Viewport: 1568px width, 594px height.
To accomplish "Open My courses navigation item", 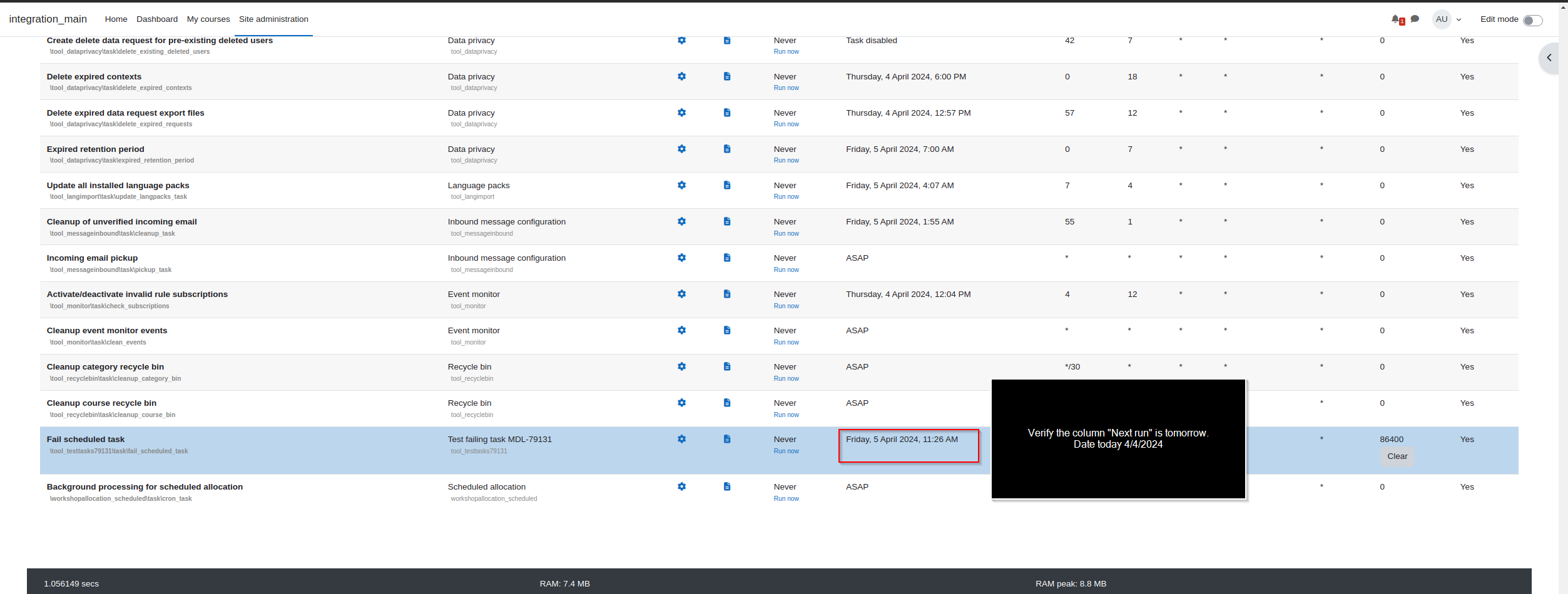I will point(208,19).
